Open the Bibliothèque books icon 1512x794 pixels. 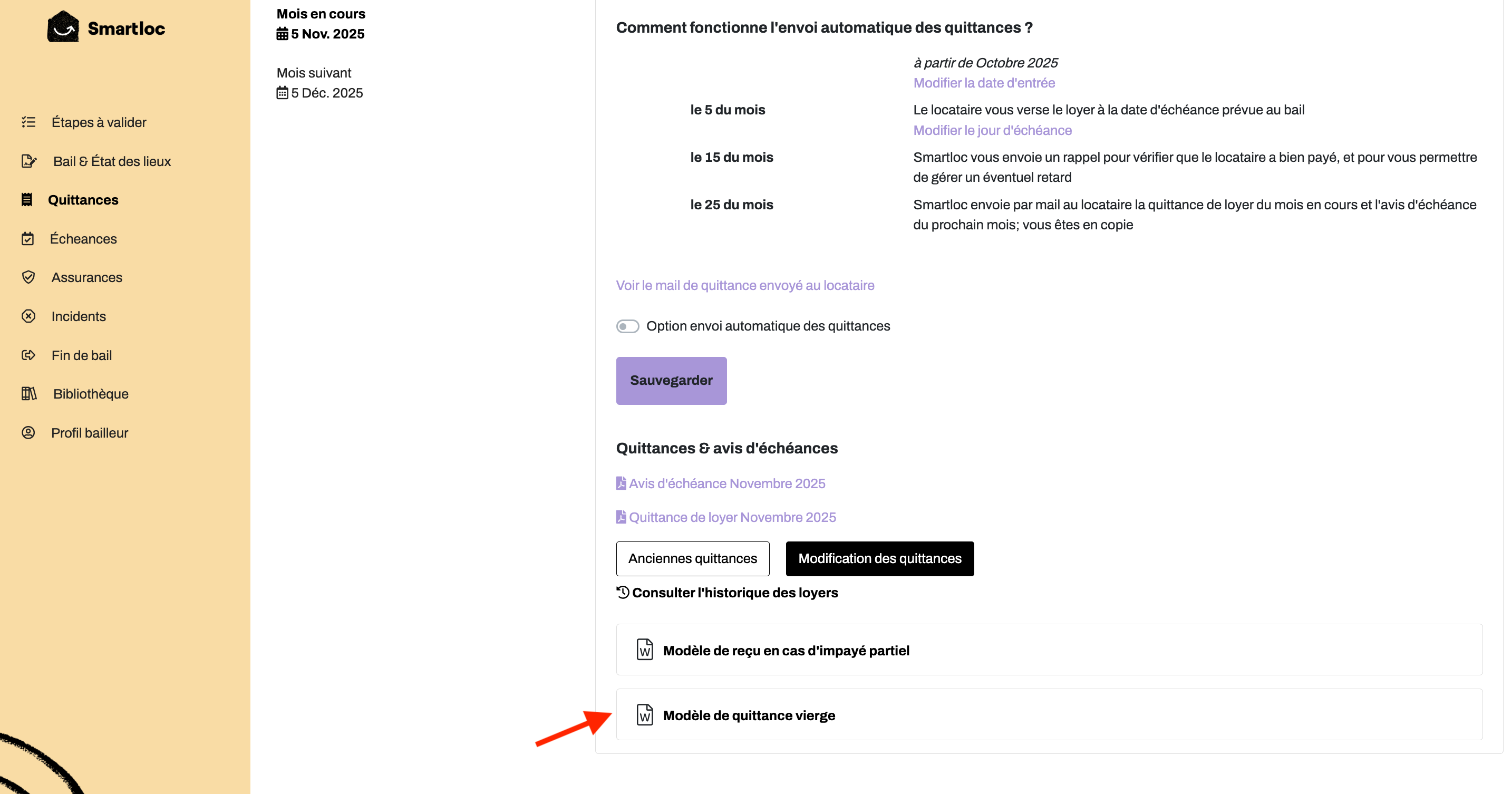point(29,394)
